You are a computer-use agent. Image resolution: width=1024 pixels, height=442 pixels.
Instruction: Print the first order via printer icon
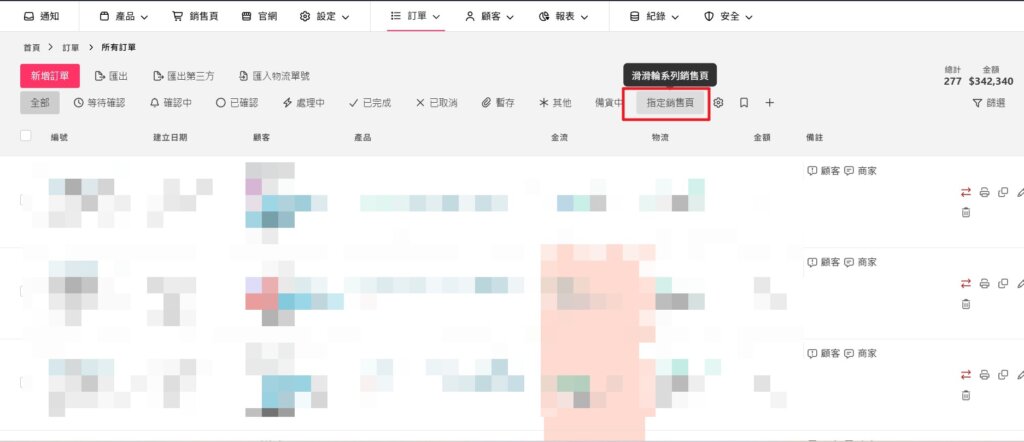(985, 192)
